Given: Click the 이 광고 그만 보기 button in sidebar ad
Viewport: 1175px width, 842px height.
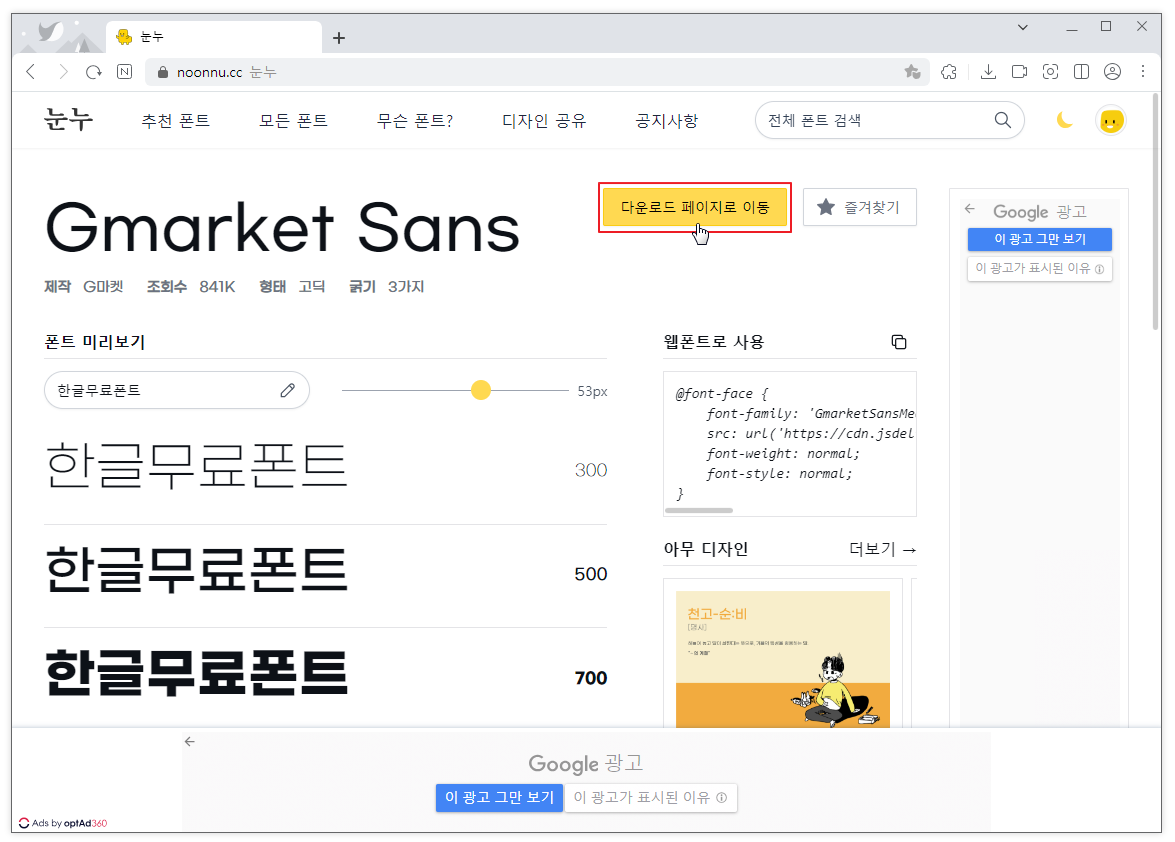Looking at the screenshot, I should pos(1039,239).
